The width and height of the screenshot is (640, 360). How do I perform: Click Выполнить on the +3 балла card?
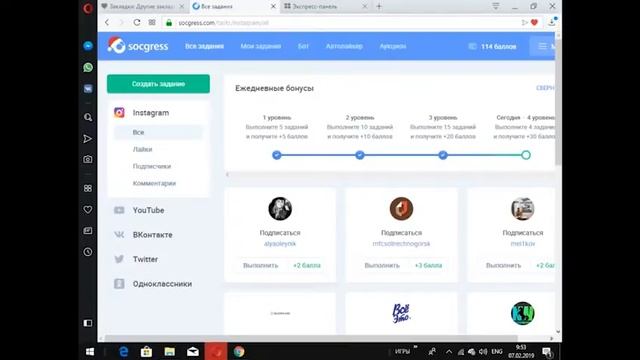click(382, 265)
